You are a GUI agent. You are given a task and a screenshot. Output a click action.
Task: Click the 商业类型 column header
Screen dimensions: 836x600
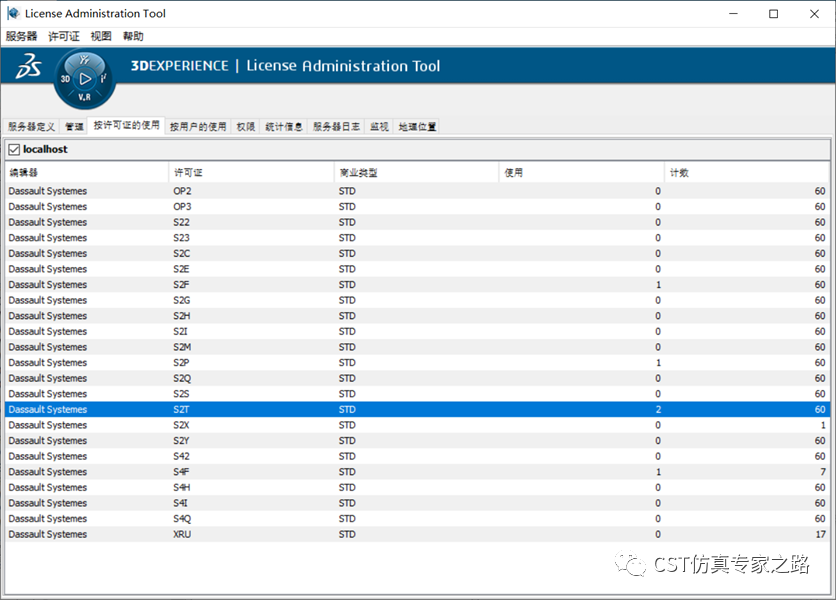pos(416,172)
